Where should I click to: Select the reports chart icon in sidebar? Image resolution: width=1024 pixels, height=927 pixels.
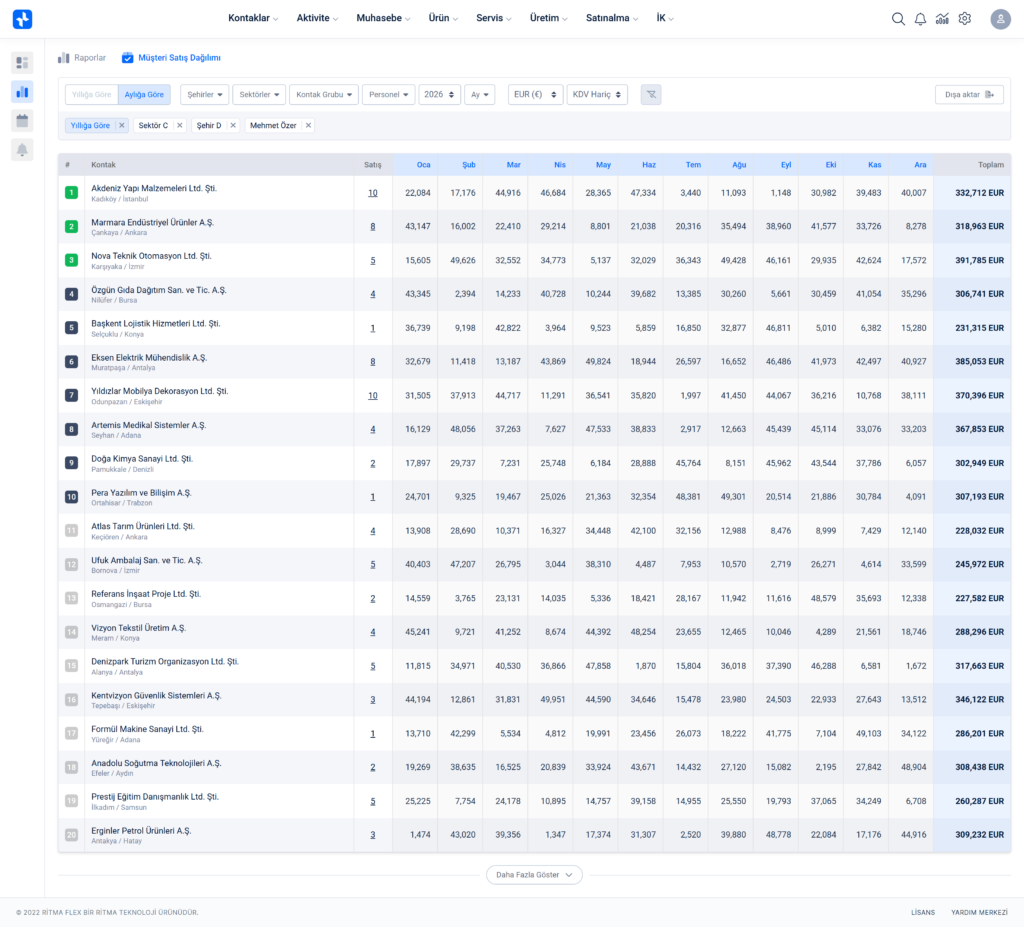pos(22,92)
